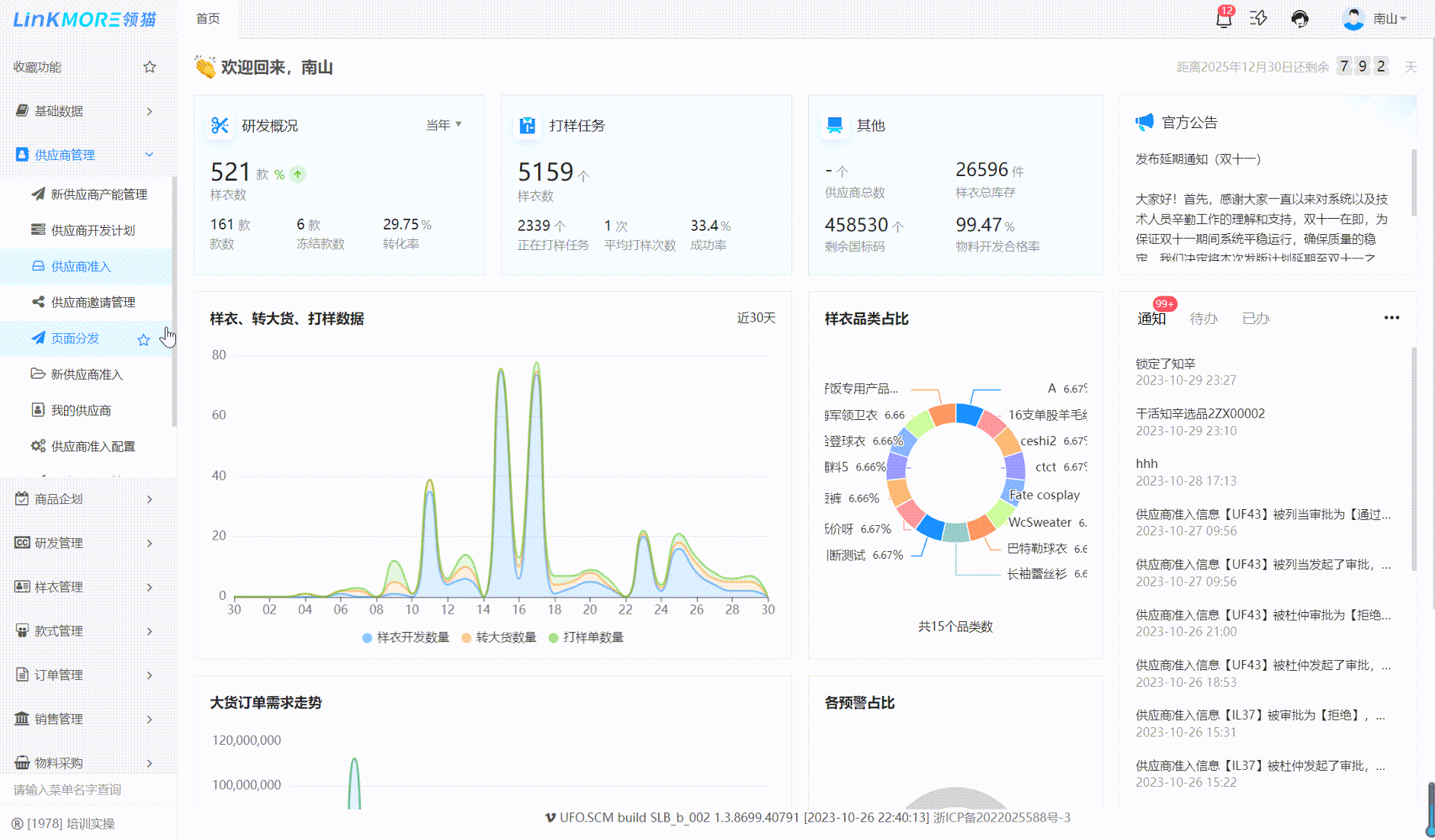Open 供应商邀请管理 menu item

click(x=92, y=303)
